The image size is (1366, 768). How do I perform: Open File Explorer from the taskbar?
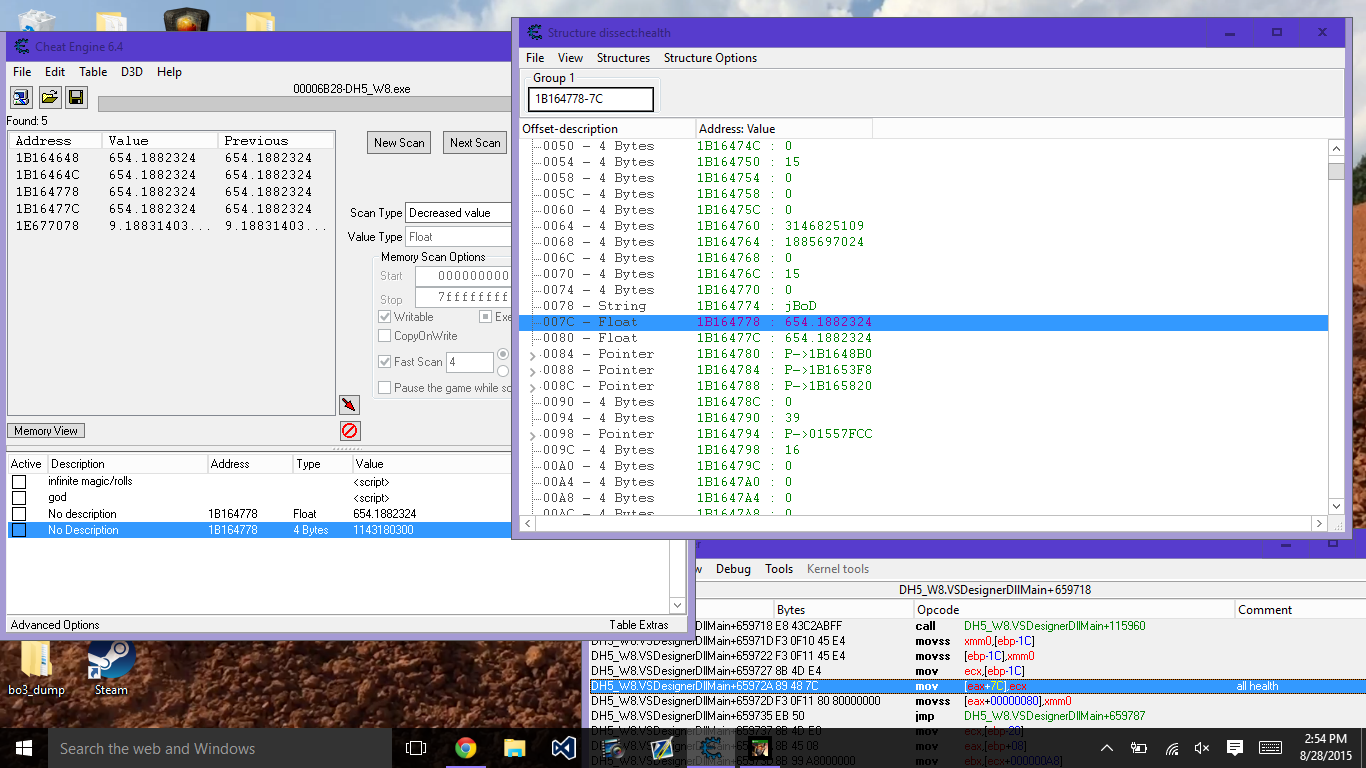coord(514,748)
